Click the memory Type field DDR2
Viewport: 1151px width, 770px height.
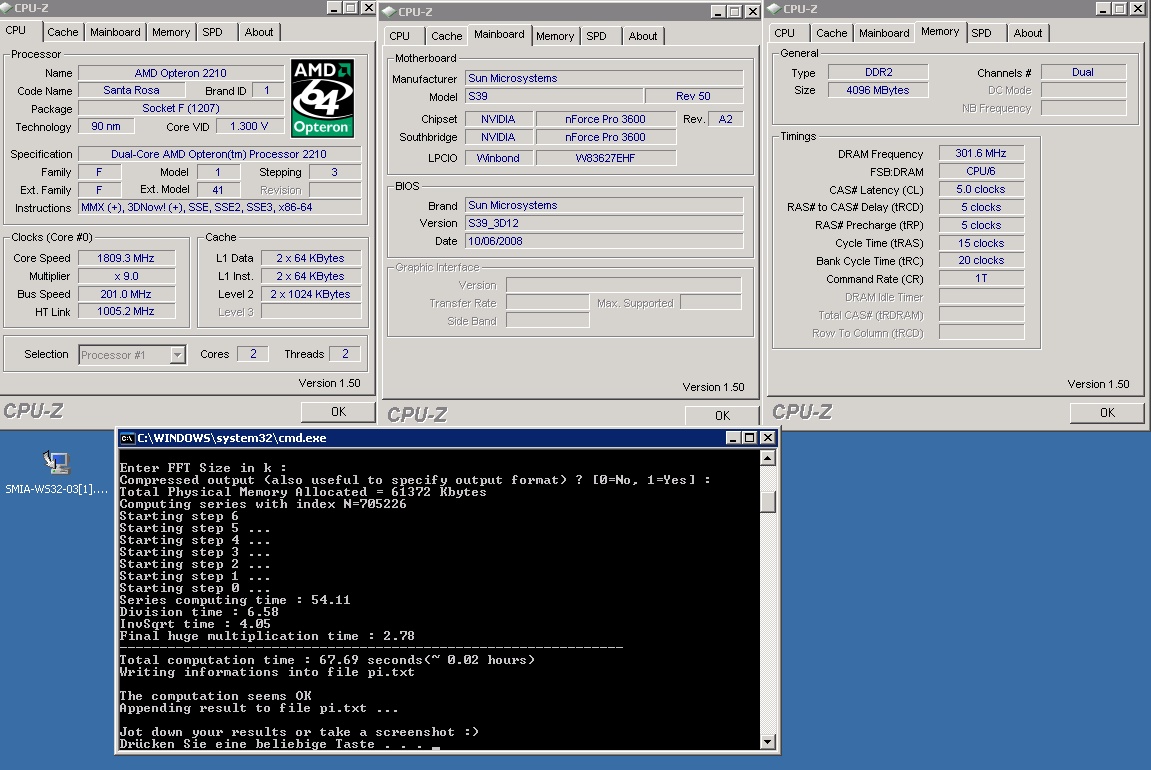click(x=878, y=72)
